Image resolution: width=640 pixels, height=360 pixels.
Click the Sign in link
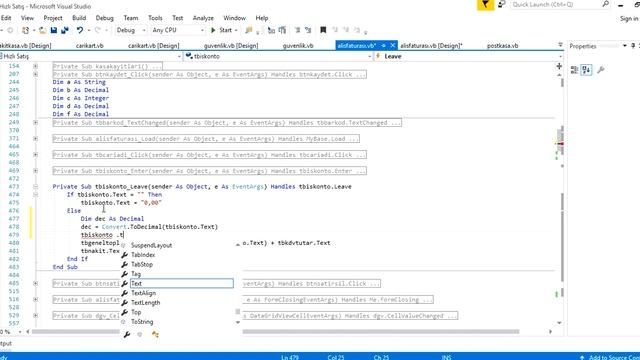[629, 18]
